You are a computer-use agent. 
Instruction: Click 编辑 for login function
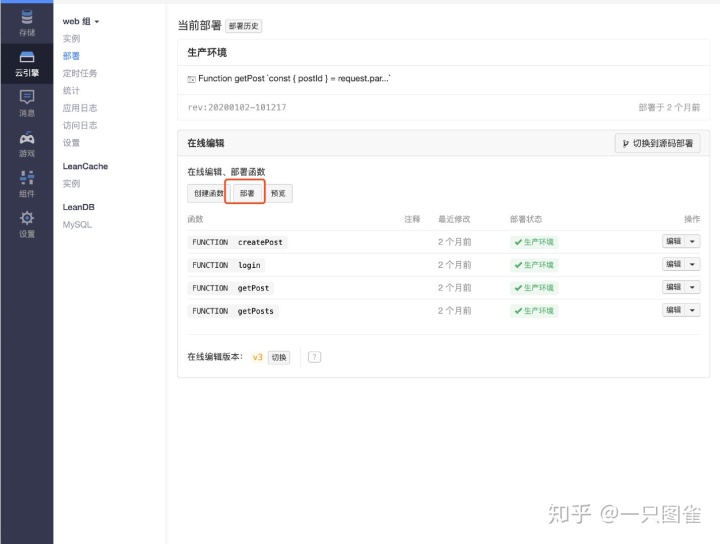tap(674, 264)
